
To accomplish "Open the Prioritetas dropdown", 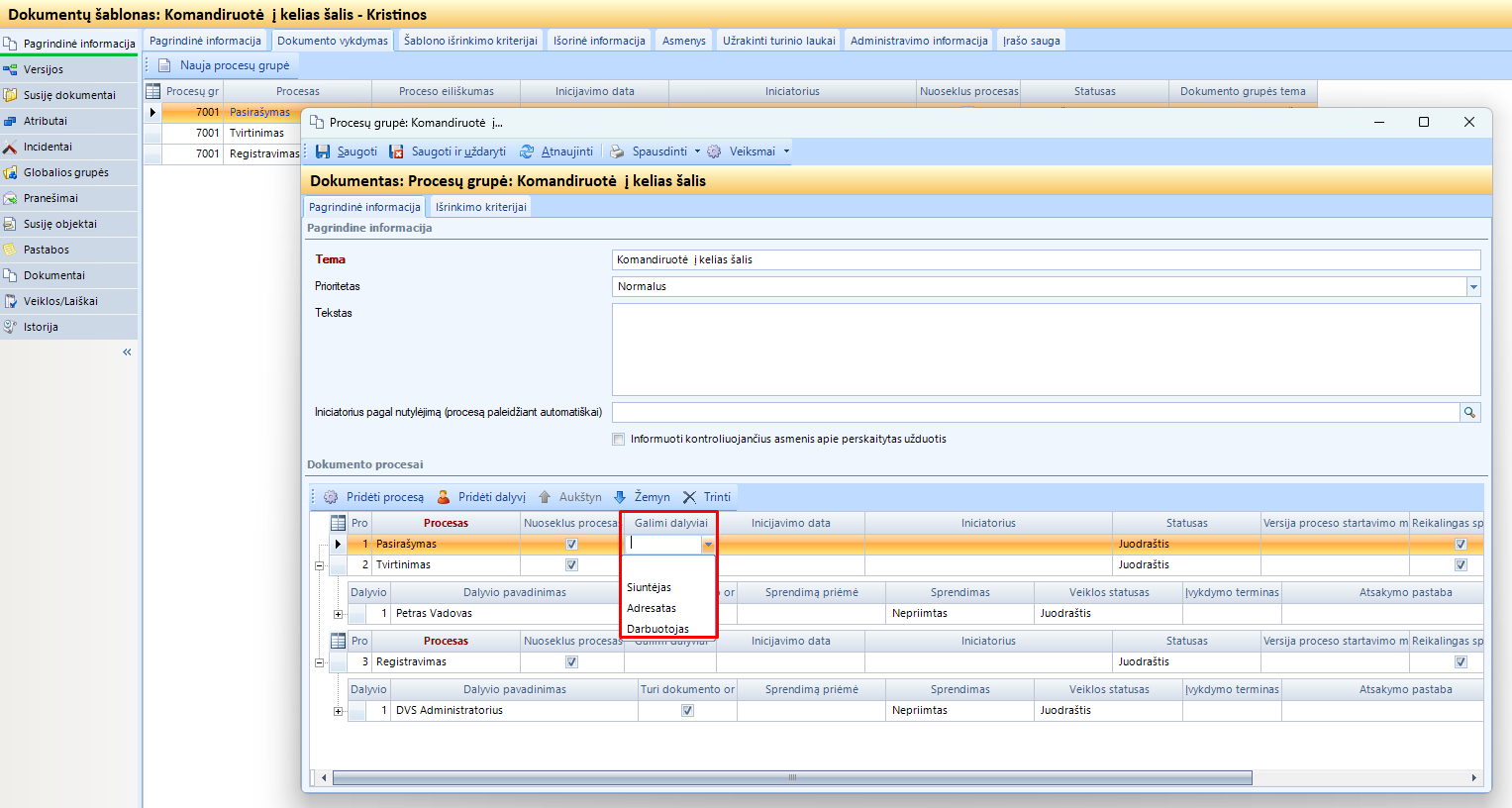I will (x=1473, y=287).
